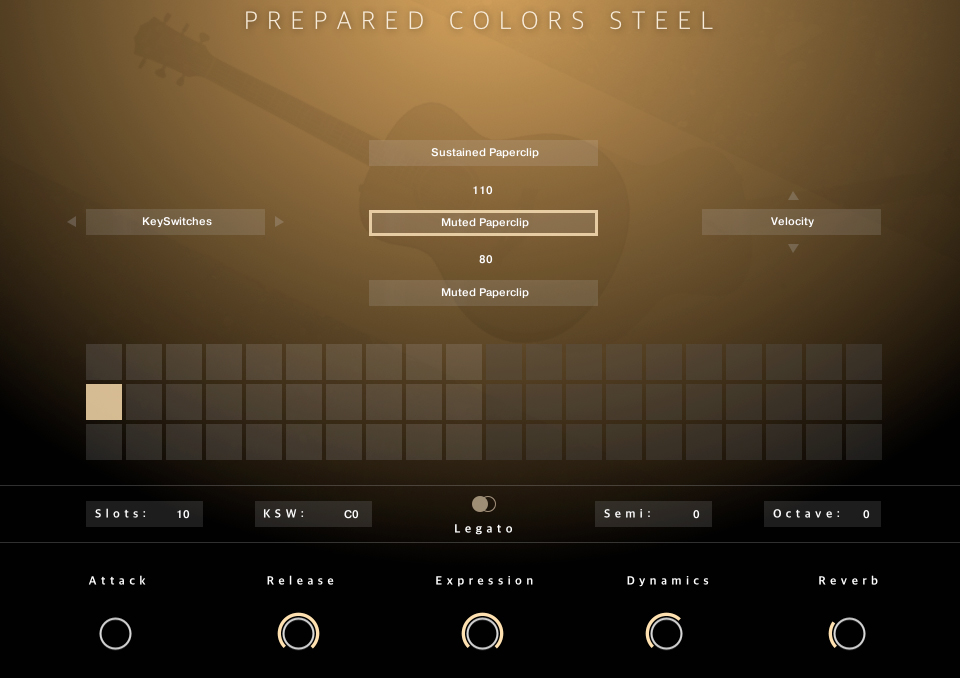The width and height of the screenshot is (960, 678).
Task: Open the KeySwitches mode selector
Action: point(176,222)
